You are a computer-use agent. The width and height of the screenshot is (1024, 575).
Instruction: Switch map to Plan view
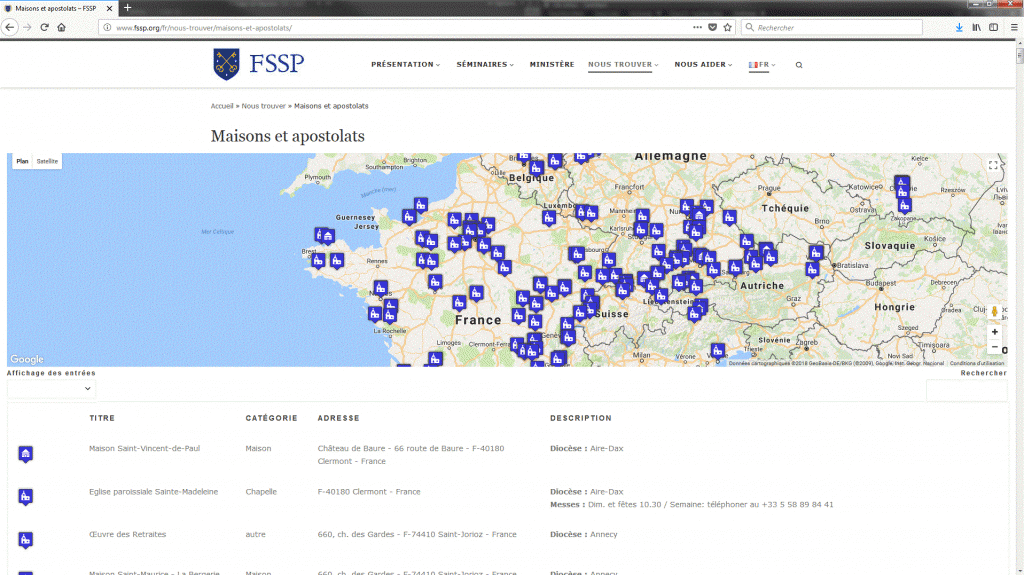(22, 161)
